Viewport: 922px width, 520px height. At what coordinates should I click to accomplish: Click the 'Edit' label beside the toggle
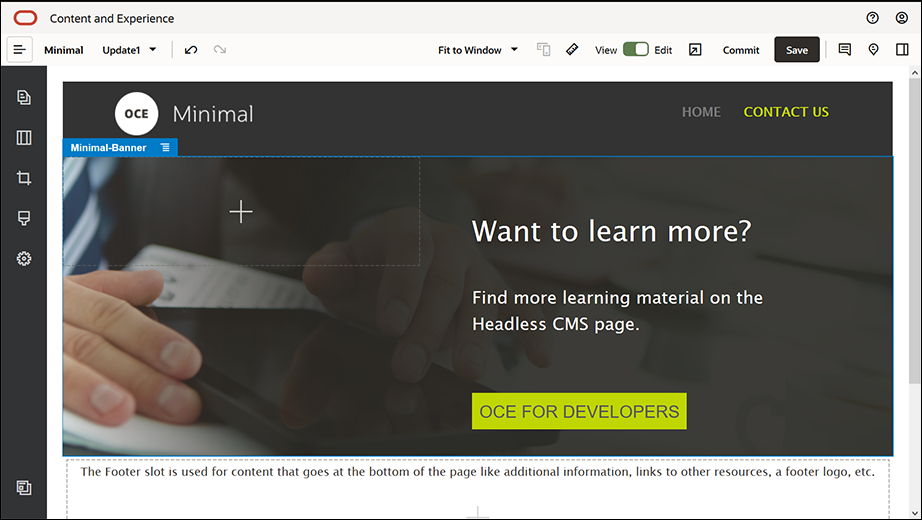[x=663, y=50]
